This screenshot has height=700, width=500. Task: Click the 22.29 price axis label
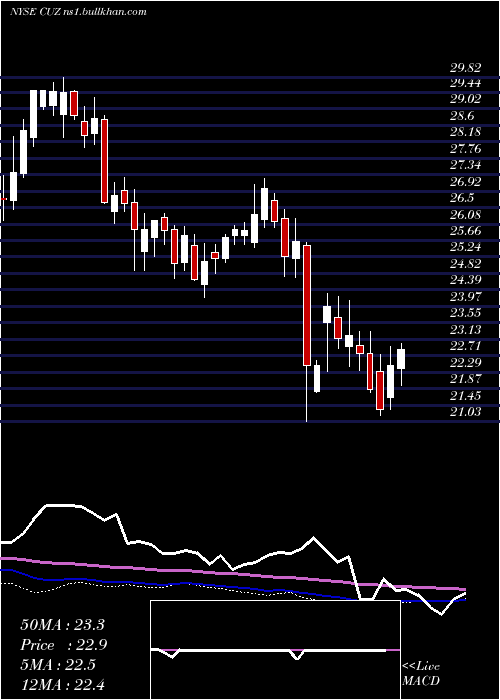tap(466, 362)
